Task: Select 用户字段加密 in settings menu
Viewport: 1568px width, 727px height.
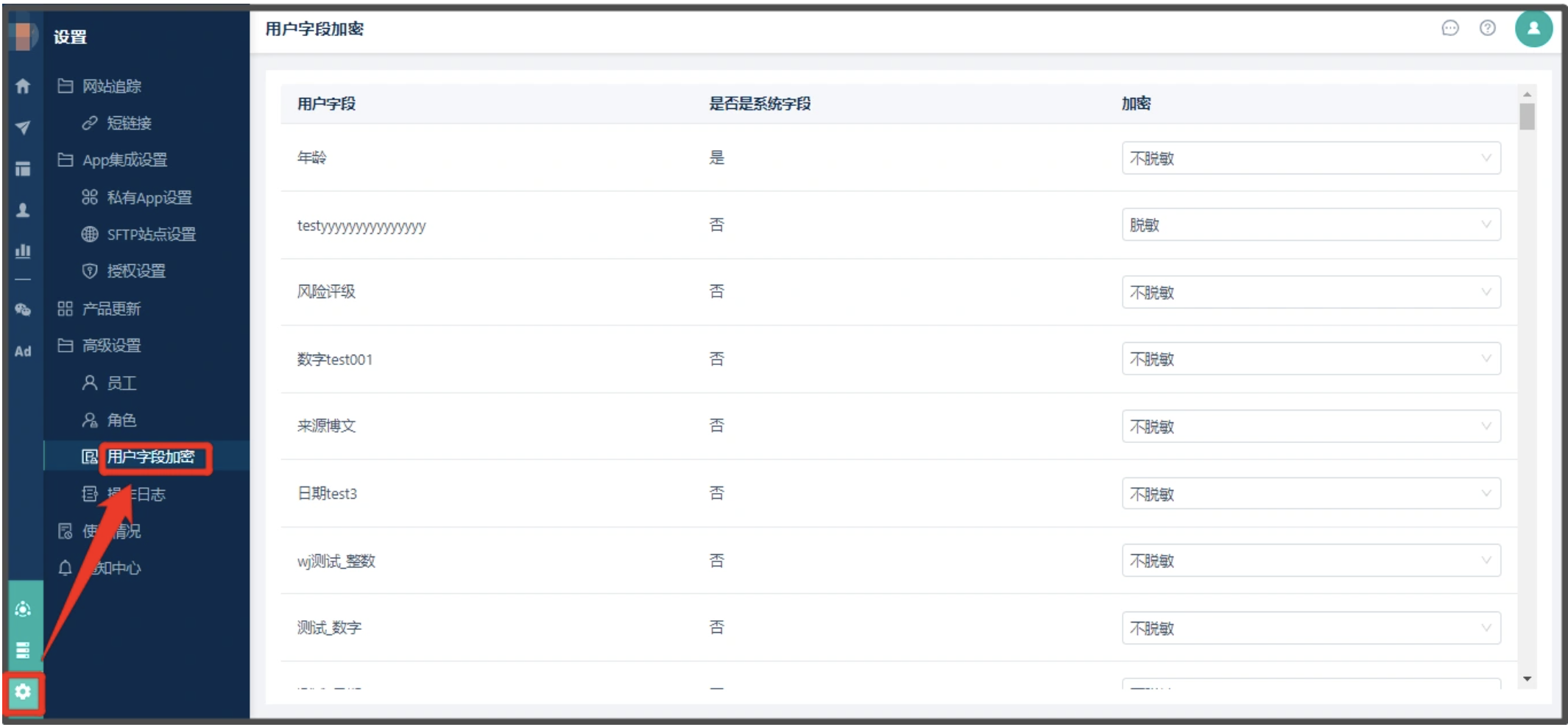Action: pyautogui.click(x=150, y=457)
